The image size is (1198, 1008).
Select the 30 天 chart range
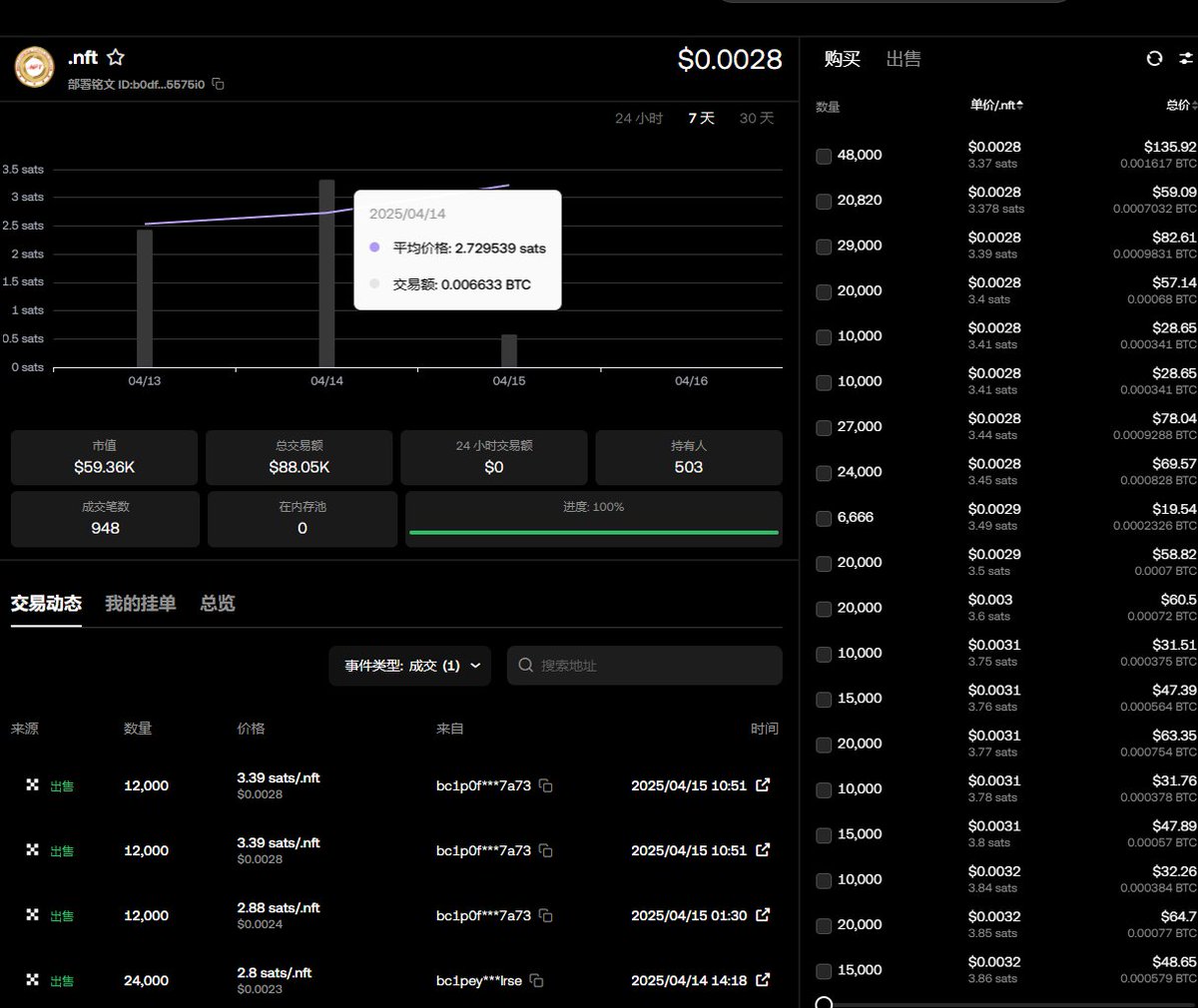(757, 118)
